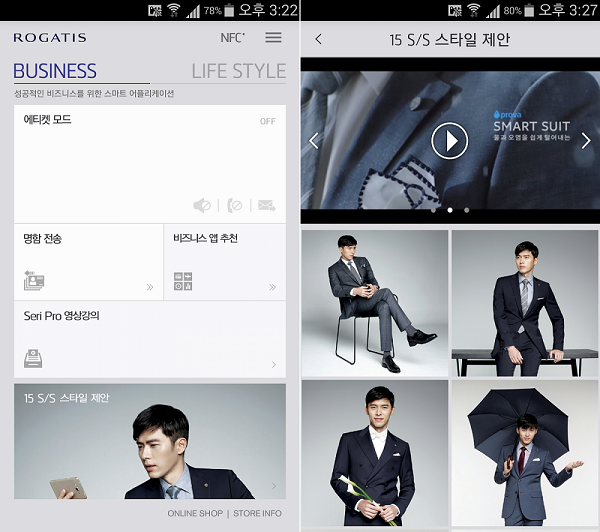The image size is (600, 532).
Task: Toggle 에티켓 모드 OFF switch
Action: tap(267, 121)
